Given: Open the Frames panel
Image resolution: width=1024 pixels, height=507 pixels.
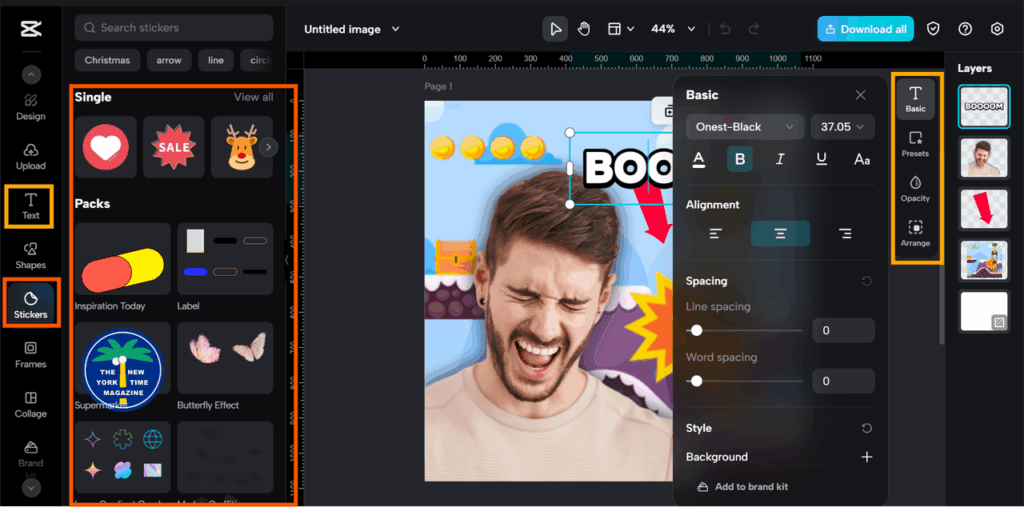Looking at the screenshot, I should (30, 353).
